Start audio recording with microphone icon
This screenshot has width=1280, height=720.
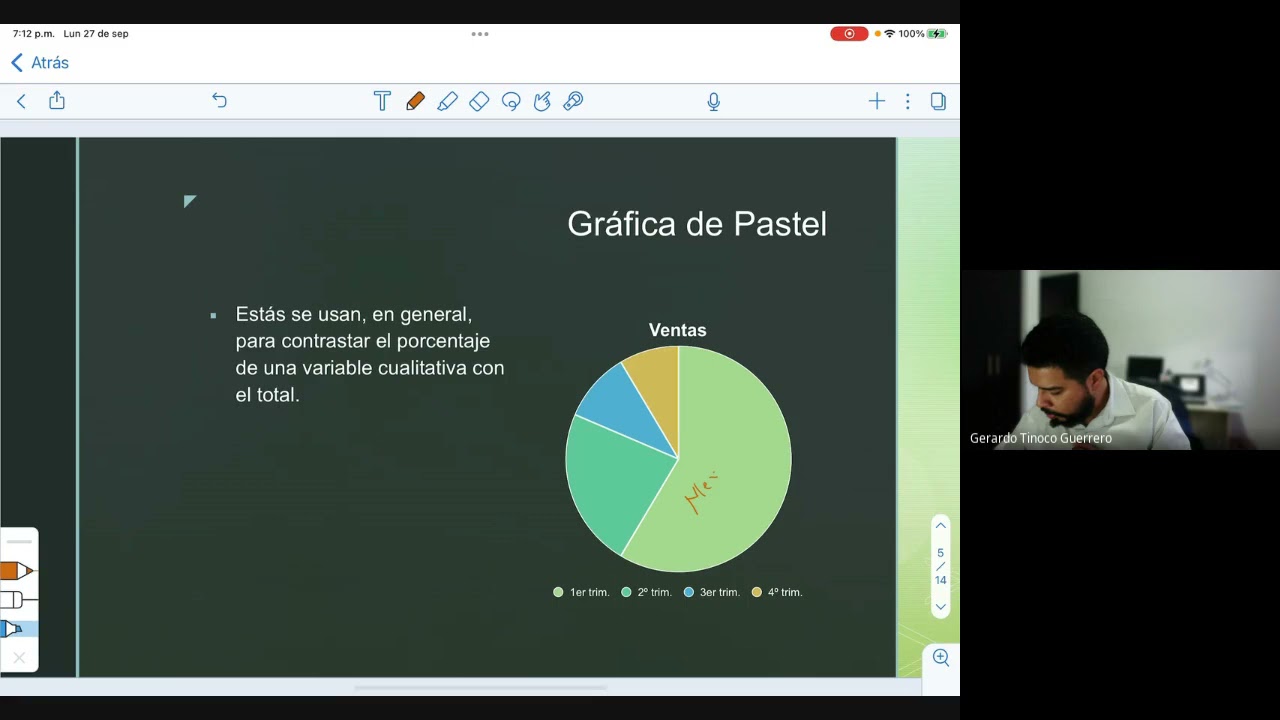pyautogui.click(x=714, y=101)
